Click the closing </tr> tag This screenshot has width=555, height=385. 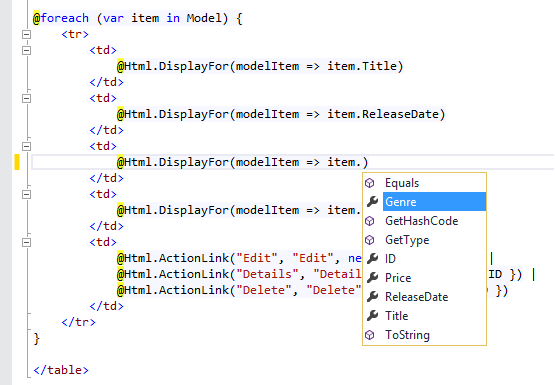pyautogui.click(x=78, y=322)
